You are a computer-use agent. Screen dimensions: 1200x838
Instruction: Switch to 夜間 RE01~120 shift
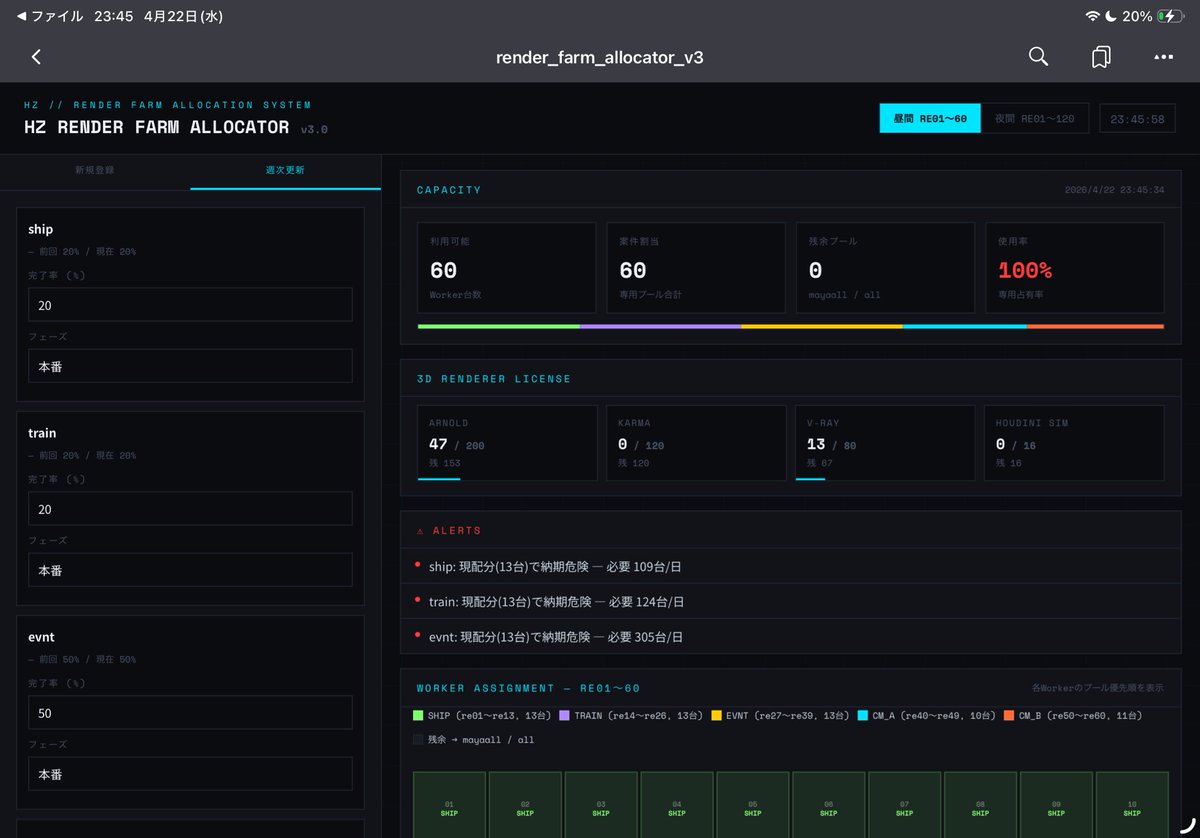pyautogui.click(x=1035, y=118)
